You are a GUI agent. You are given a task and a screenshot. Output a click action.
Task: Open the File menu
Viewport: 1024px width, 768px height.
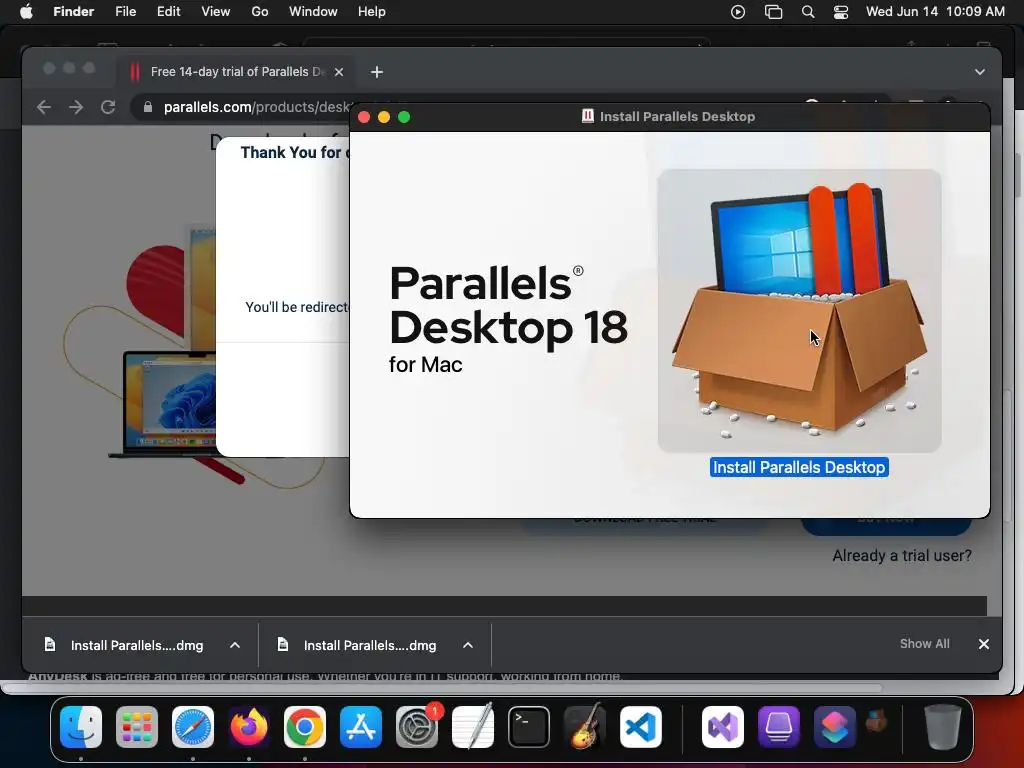point(125,12)
